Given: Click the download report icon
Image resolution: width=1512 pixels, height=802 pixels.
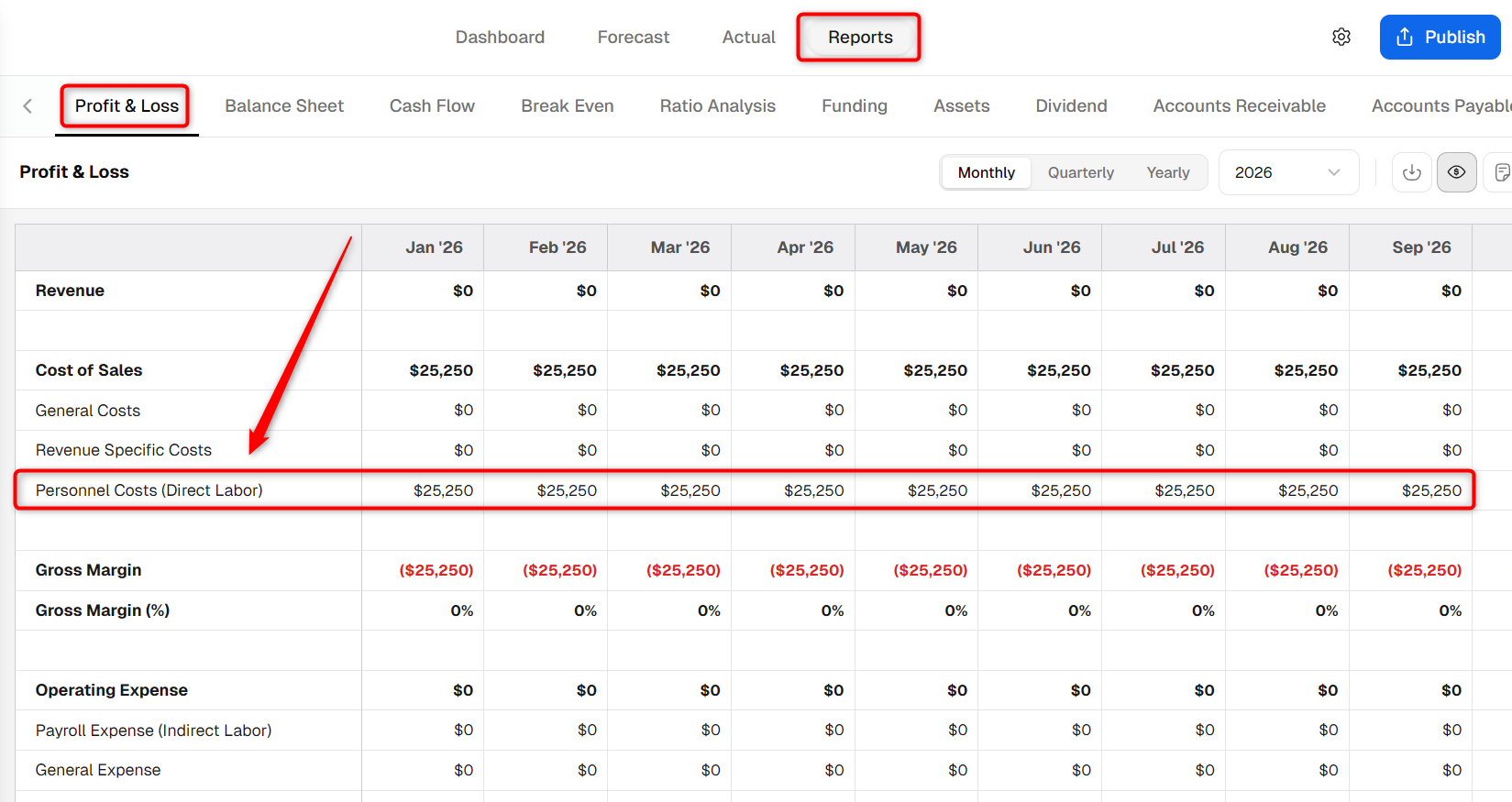Looking at the screenshot, I should pos(1412,172).
